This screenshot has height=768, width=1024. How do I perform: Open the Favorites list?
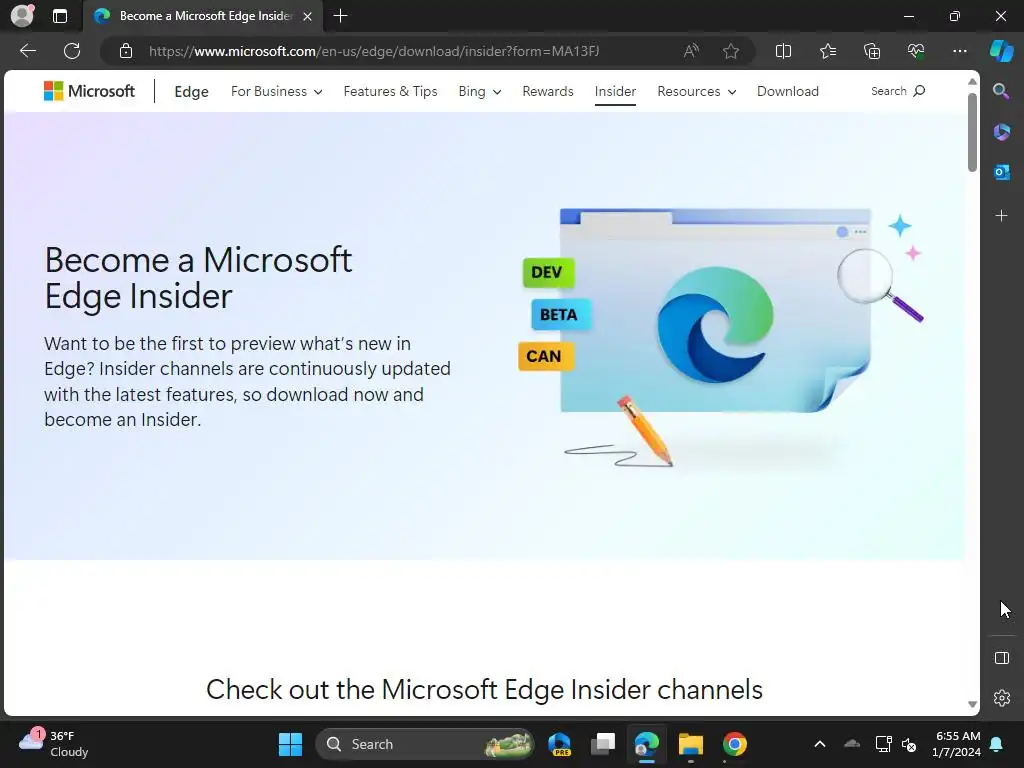click(x=827, y=51)
